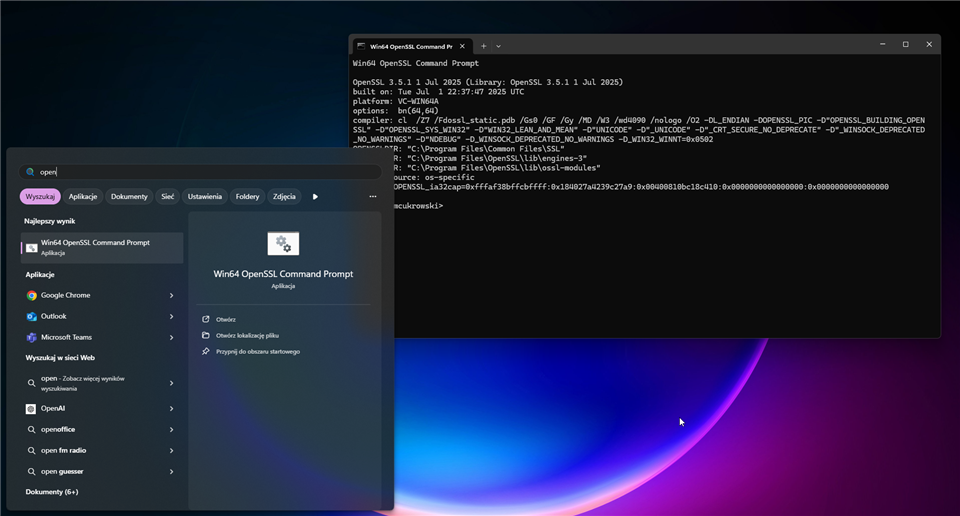Click the Google Chrome icon in Aplikacje
Screen dimensions: 960x516
[x=31, y=296]
